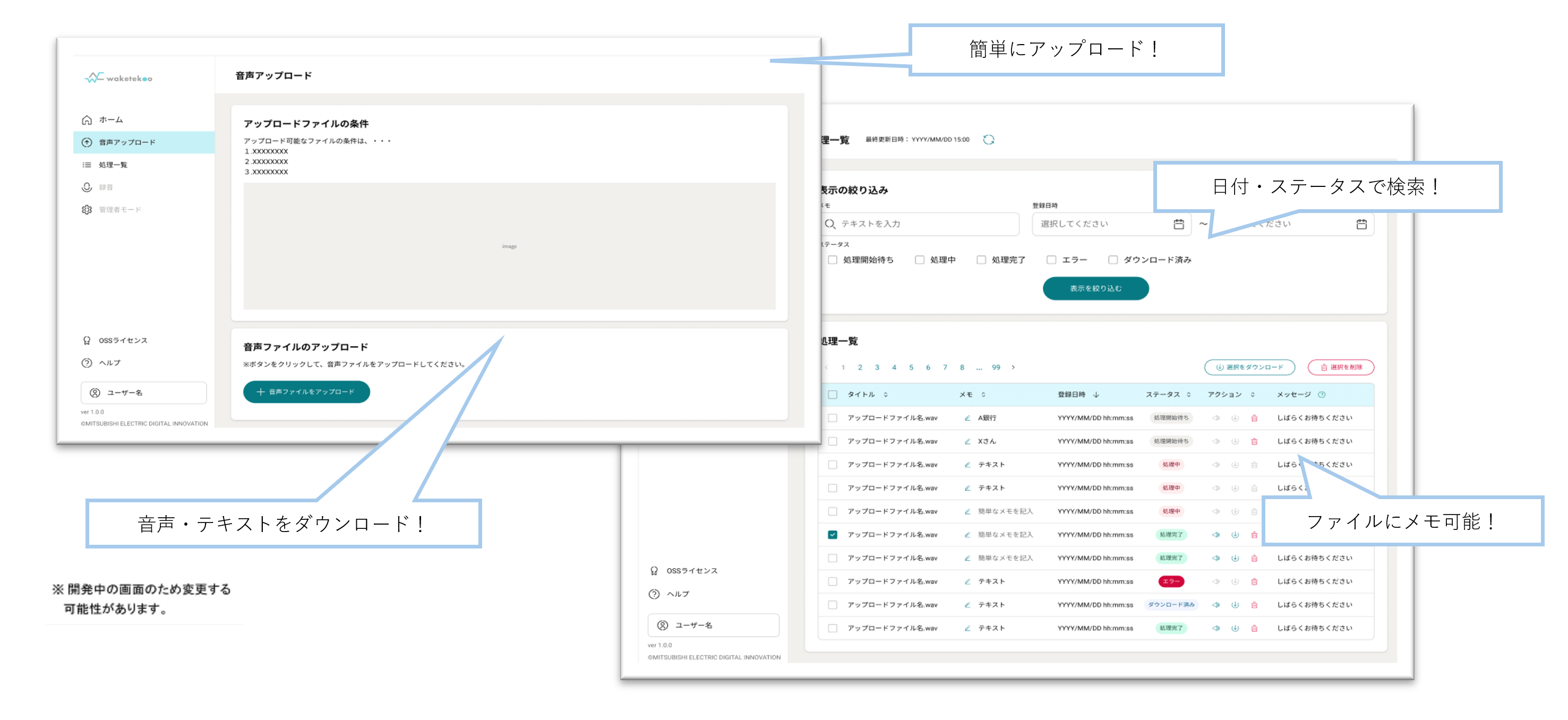Open the 登録日時 calendar picker icon
Image resolution: width=1568 pixels, height=720 pixels.
1180,224
